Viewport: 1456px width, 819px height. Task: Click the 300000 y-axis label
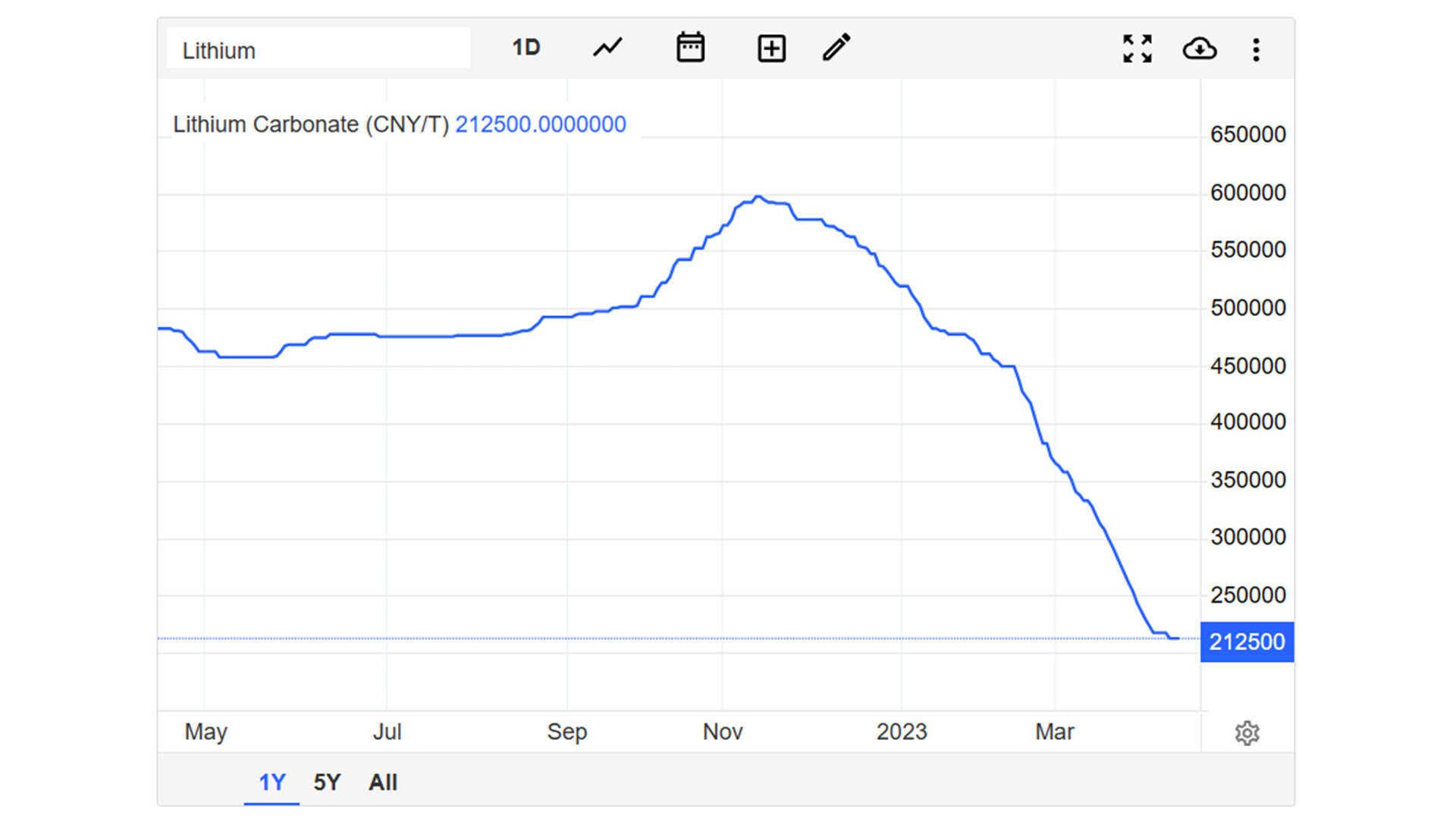(1248, 537)
